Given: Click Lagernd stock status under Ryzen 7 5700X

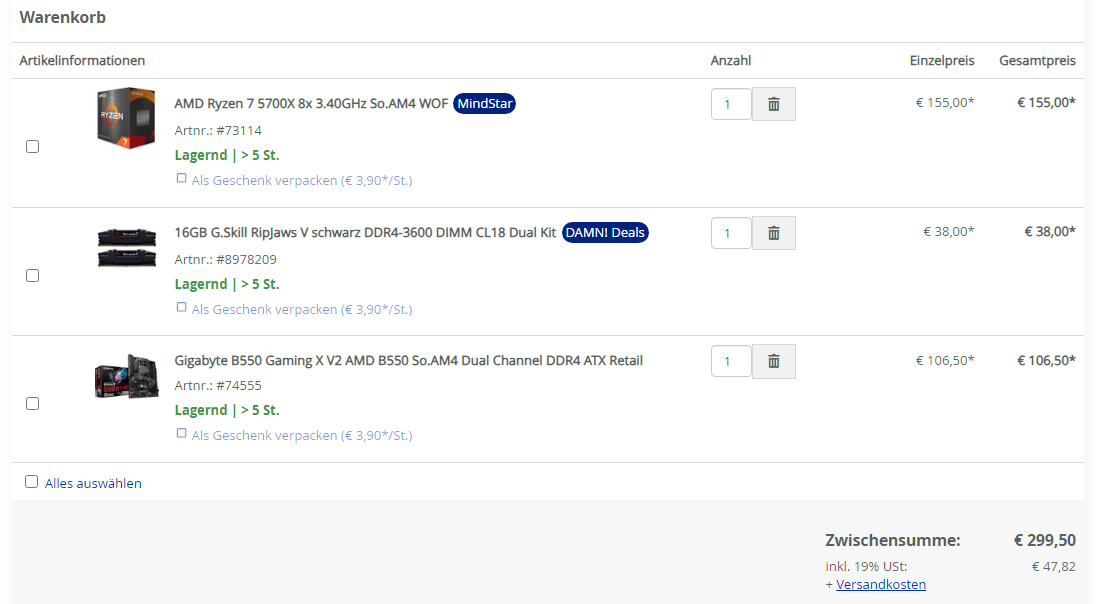Looking at the screenshot, I should coord(227,155).
